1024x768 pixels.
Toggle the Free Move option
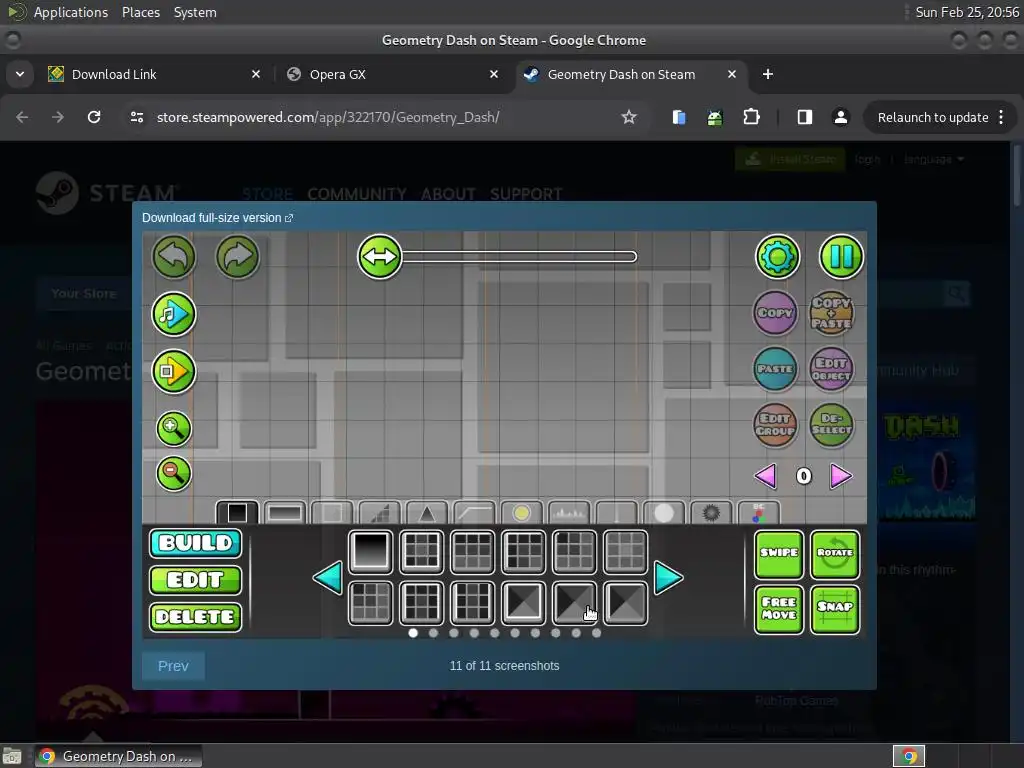(x=778, y=609)
